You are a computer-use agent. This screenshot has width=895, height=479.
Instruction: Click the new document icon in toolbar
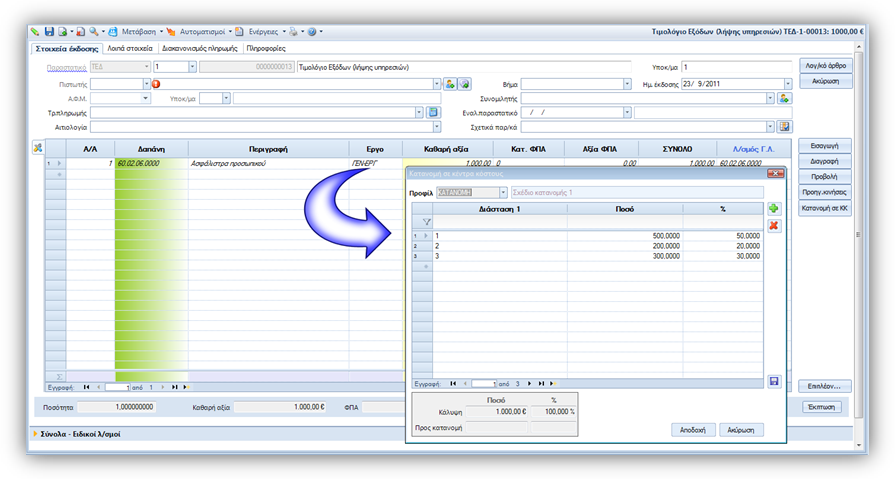[62, 31]
